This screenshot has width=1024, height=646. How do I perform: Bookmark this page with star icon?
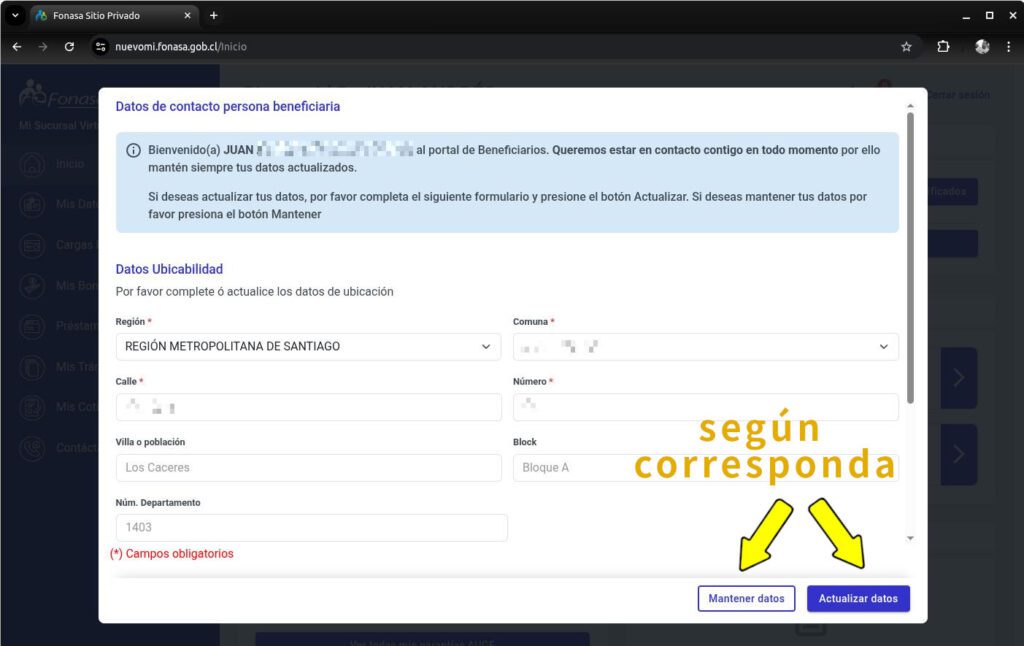pos(906,47)
